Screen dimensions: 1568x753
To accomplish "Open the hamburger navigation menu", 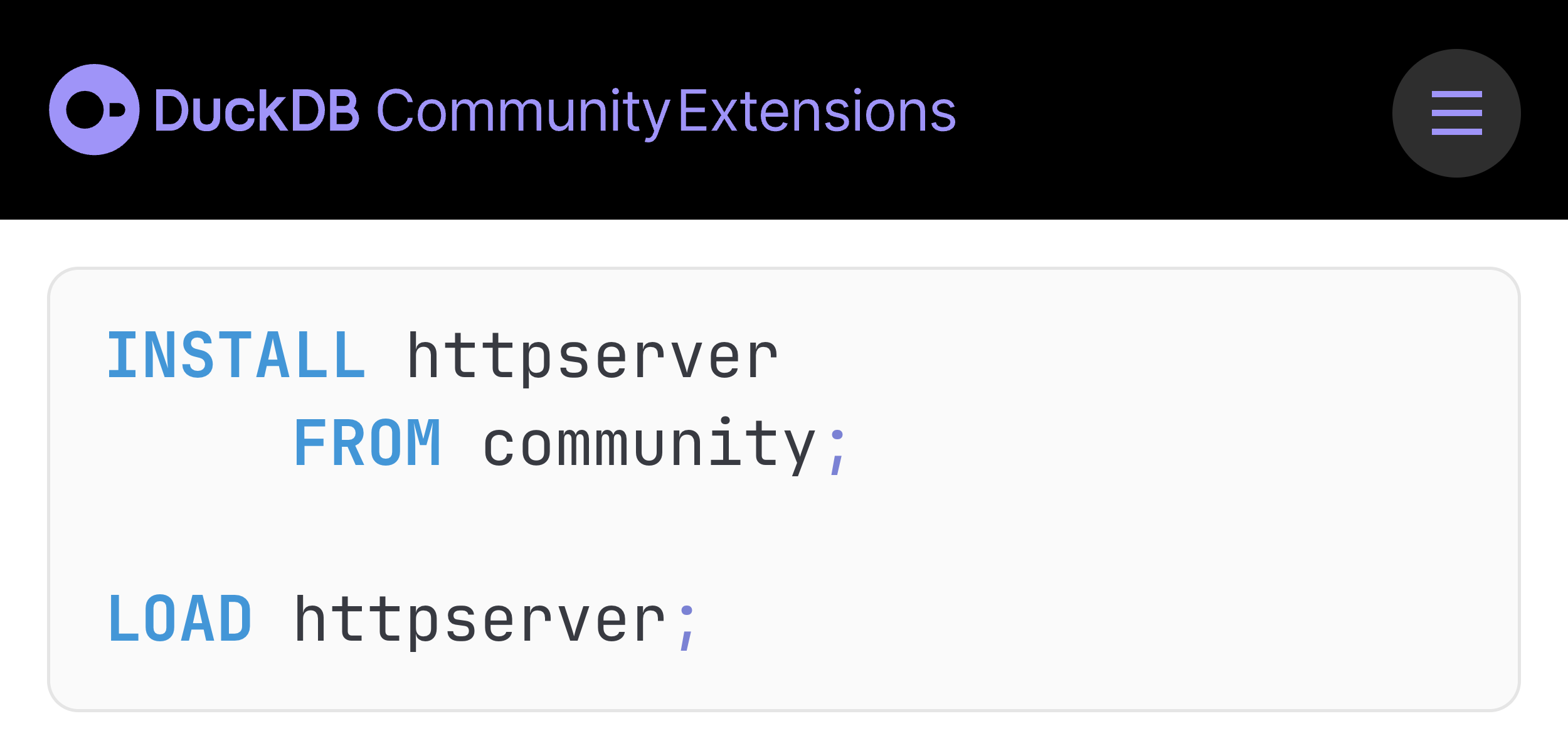I will coord(1456,113).
